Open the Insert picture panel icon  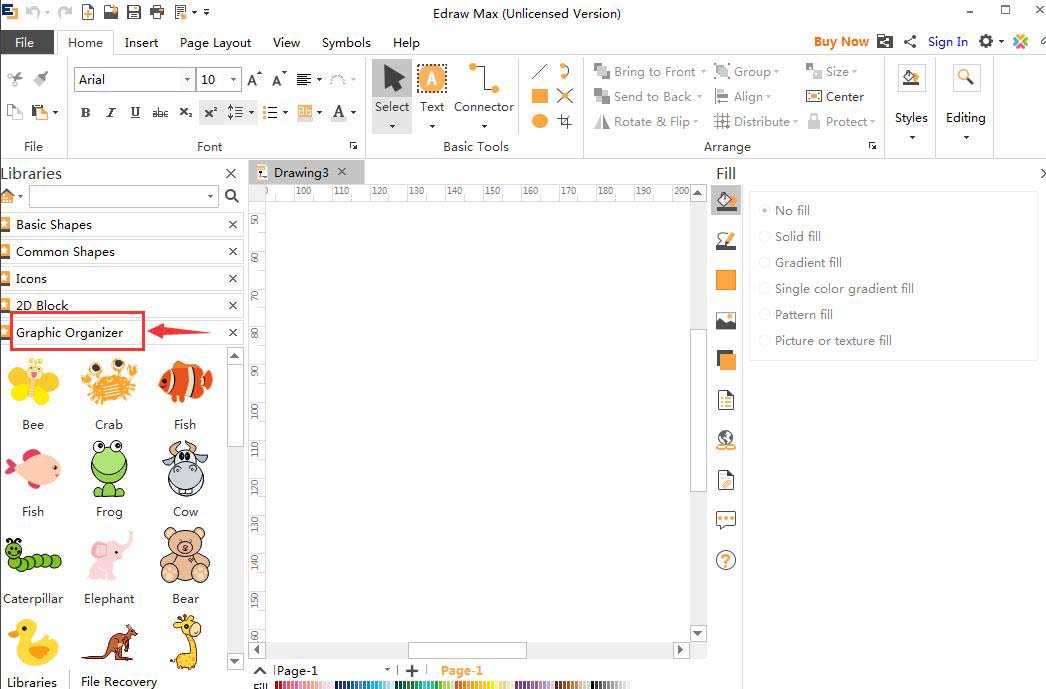pos(726,320)
